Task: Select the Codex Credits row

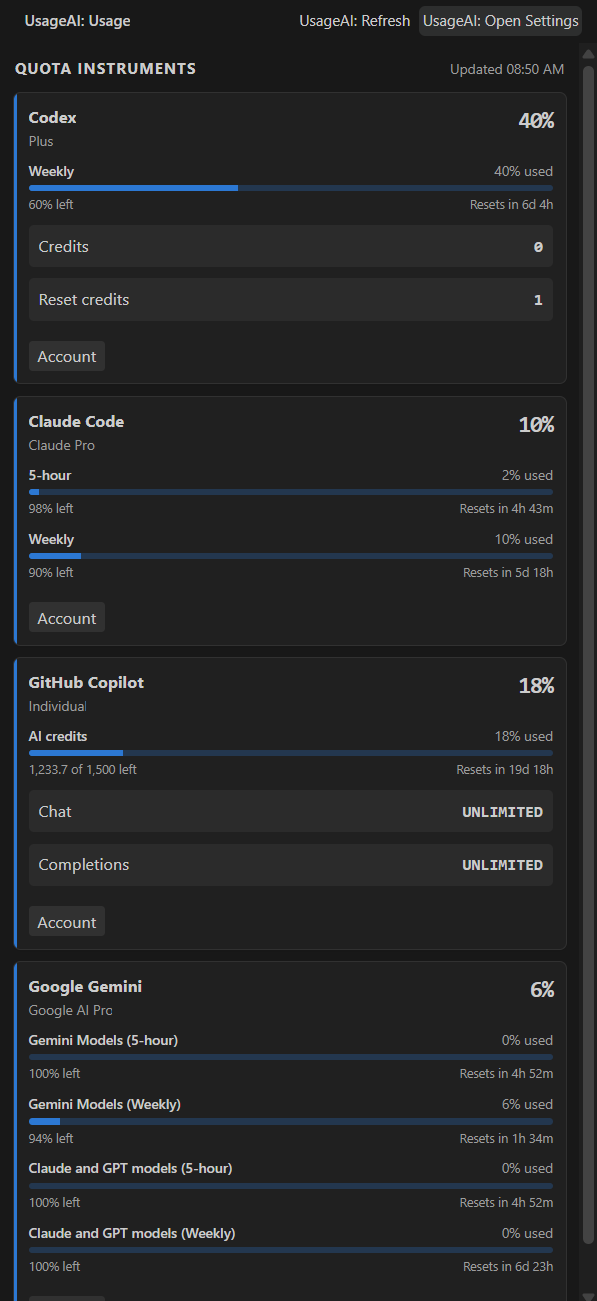Action: coord(291,246)
